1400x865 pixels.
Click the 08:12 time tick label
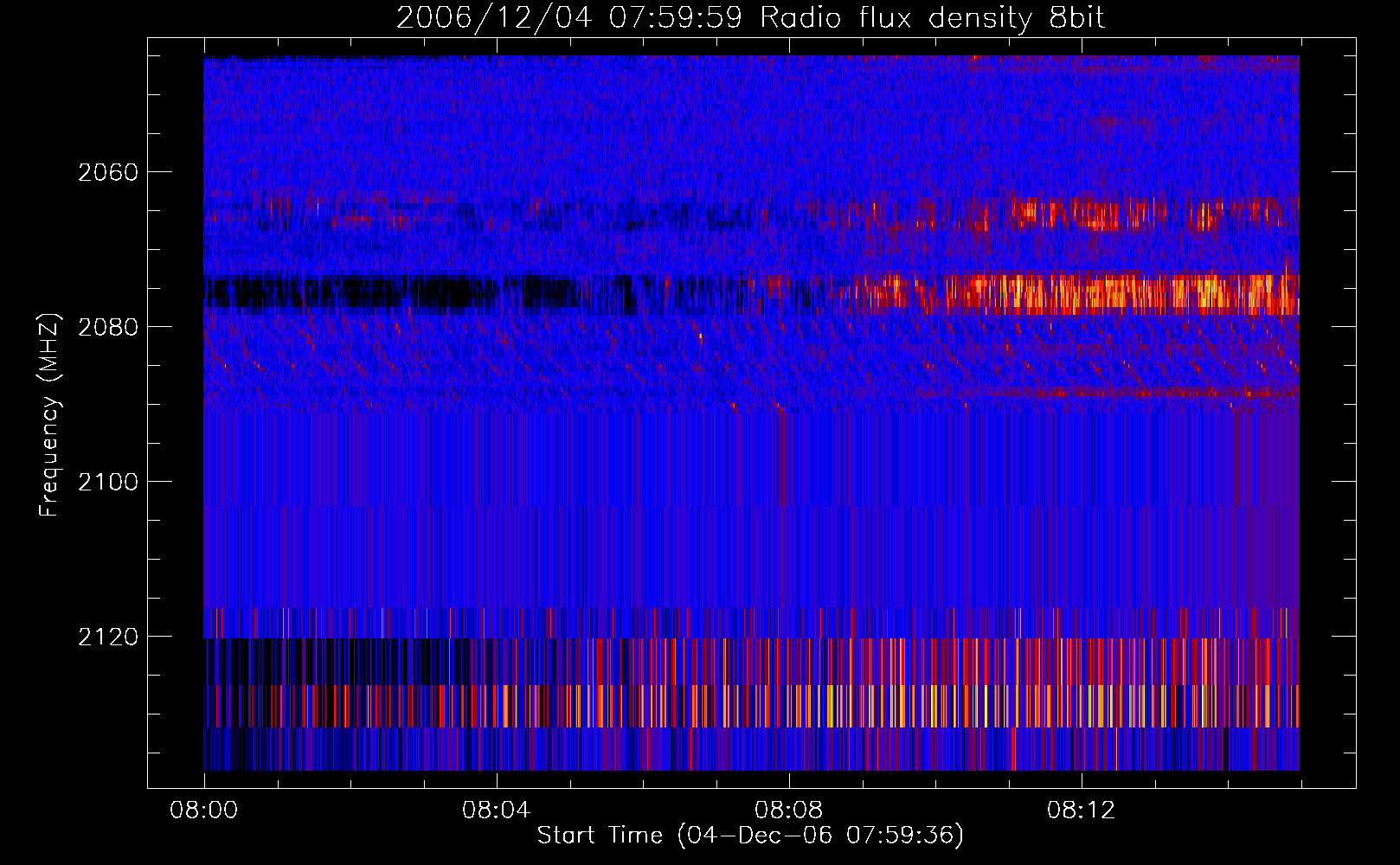[1081, 811]
